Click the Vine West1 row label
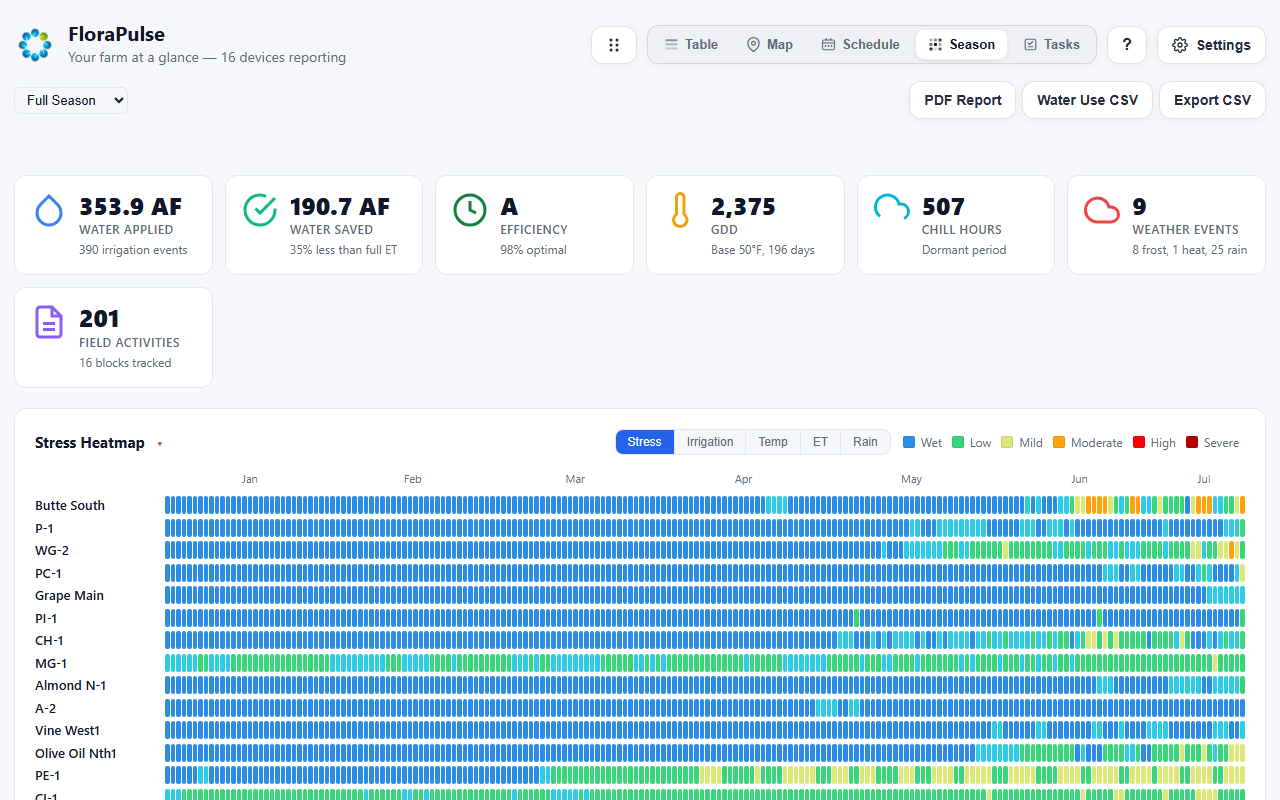 click(68, 731)
